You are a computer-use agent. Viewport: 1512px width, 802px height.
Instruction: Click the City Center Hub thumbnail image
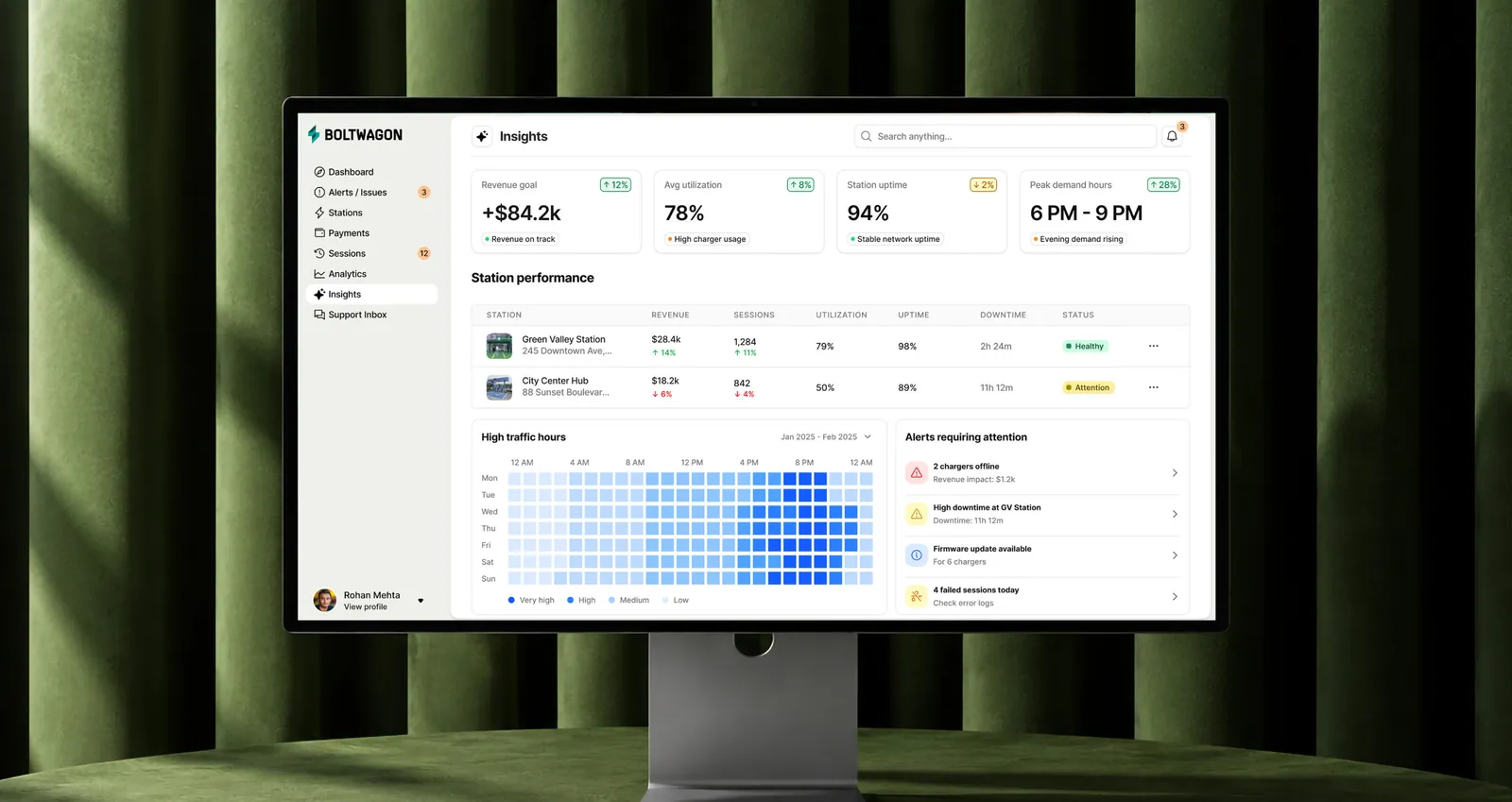point(499,387)
